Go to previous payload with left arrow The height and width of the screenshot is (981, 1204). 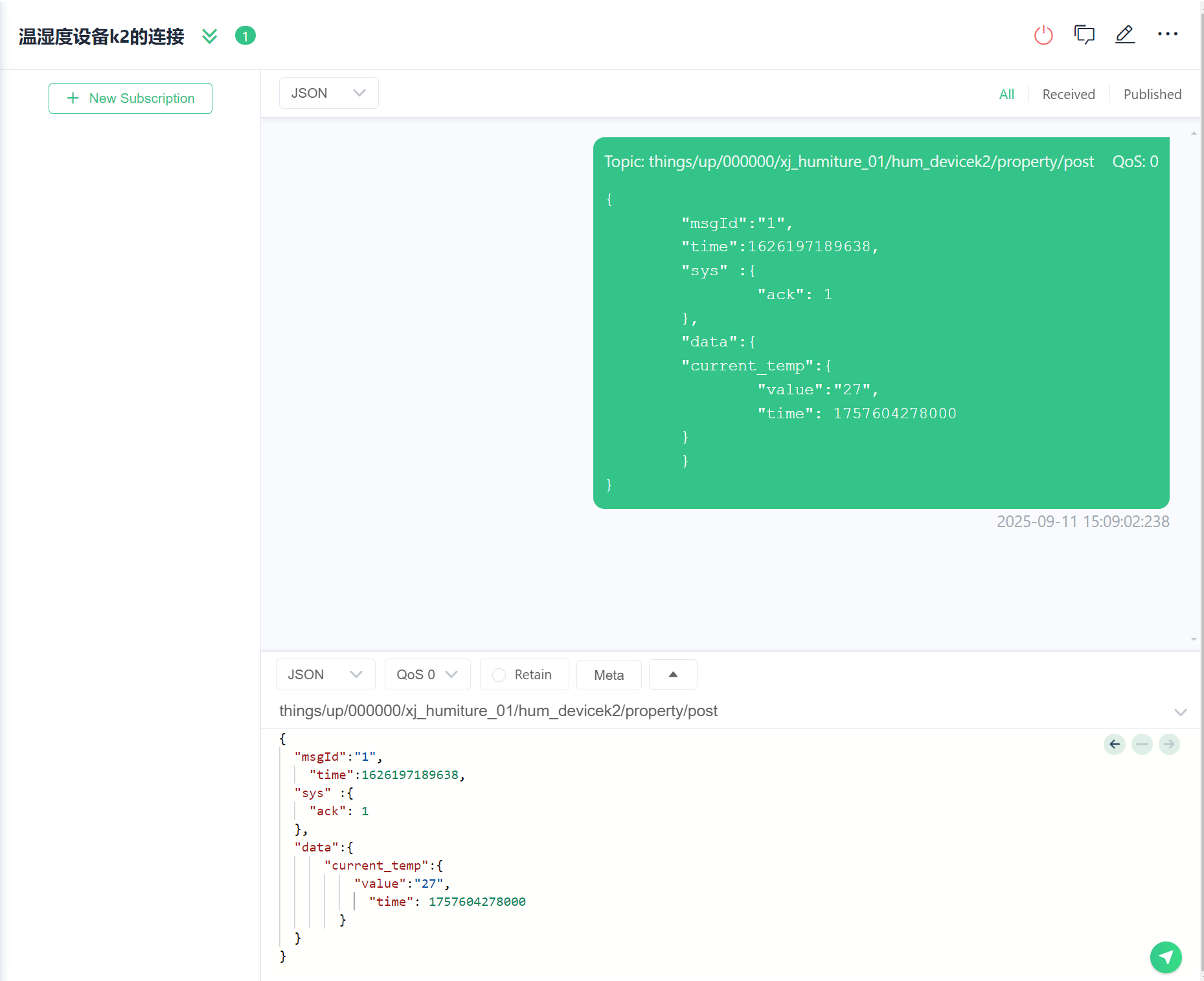click(1115, 744)
